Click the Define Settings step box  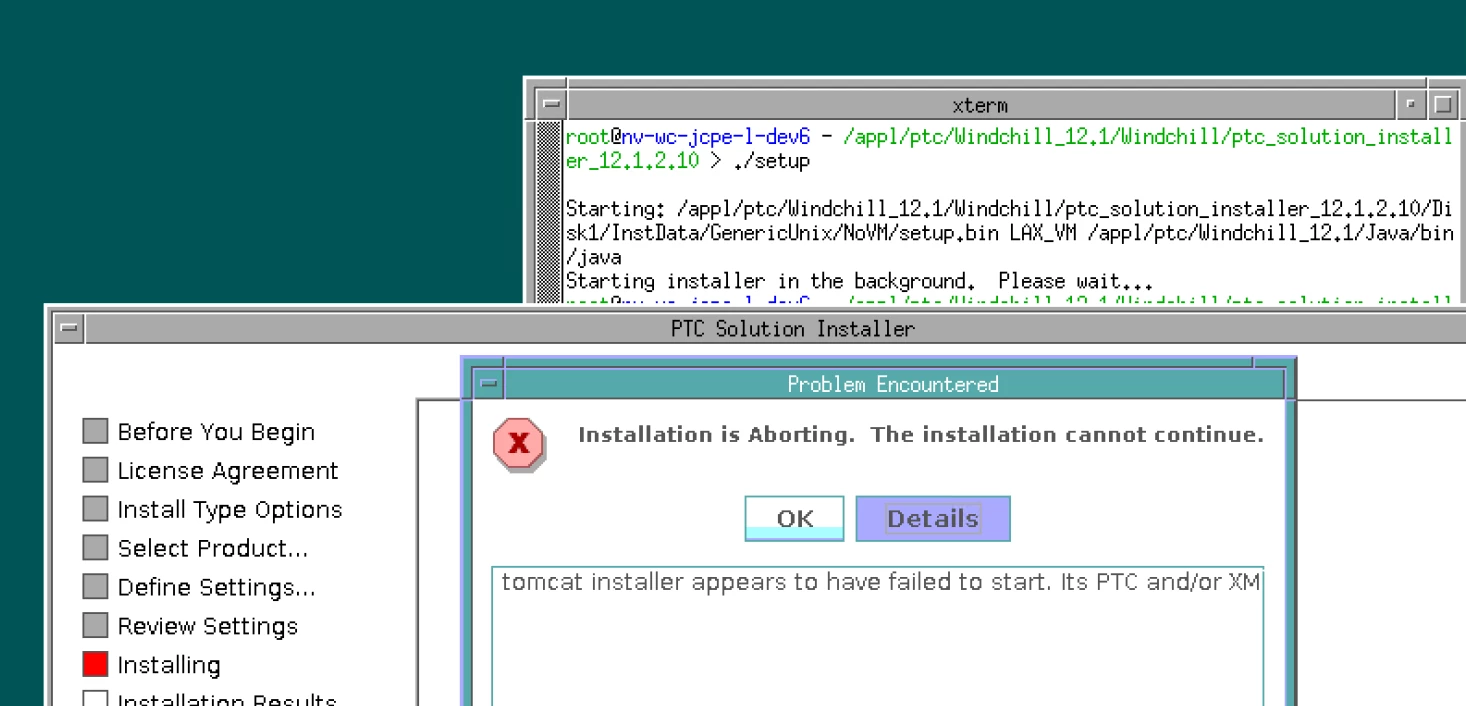pyautogui.click(x=95, y=587)
